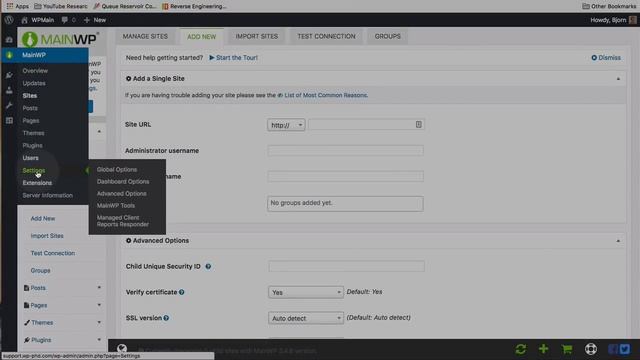This screenshot has height=360, width=640.
Task: Choose Dashboard Options from Settings flyout
Action: pos(123,182)
